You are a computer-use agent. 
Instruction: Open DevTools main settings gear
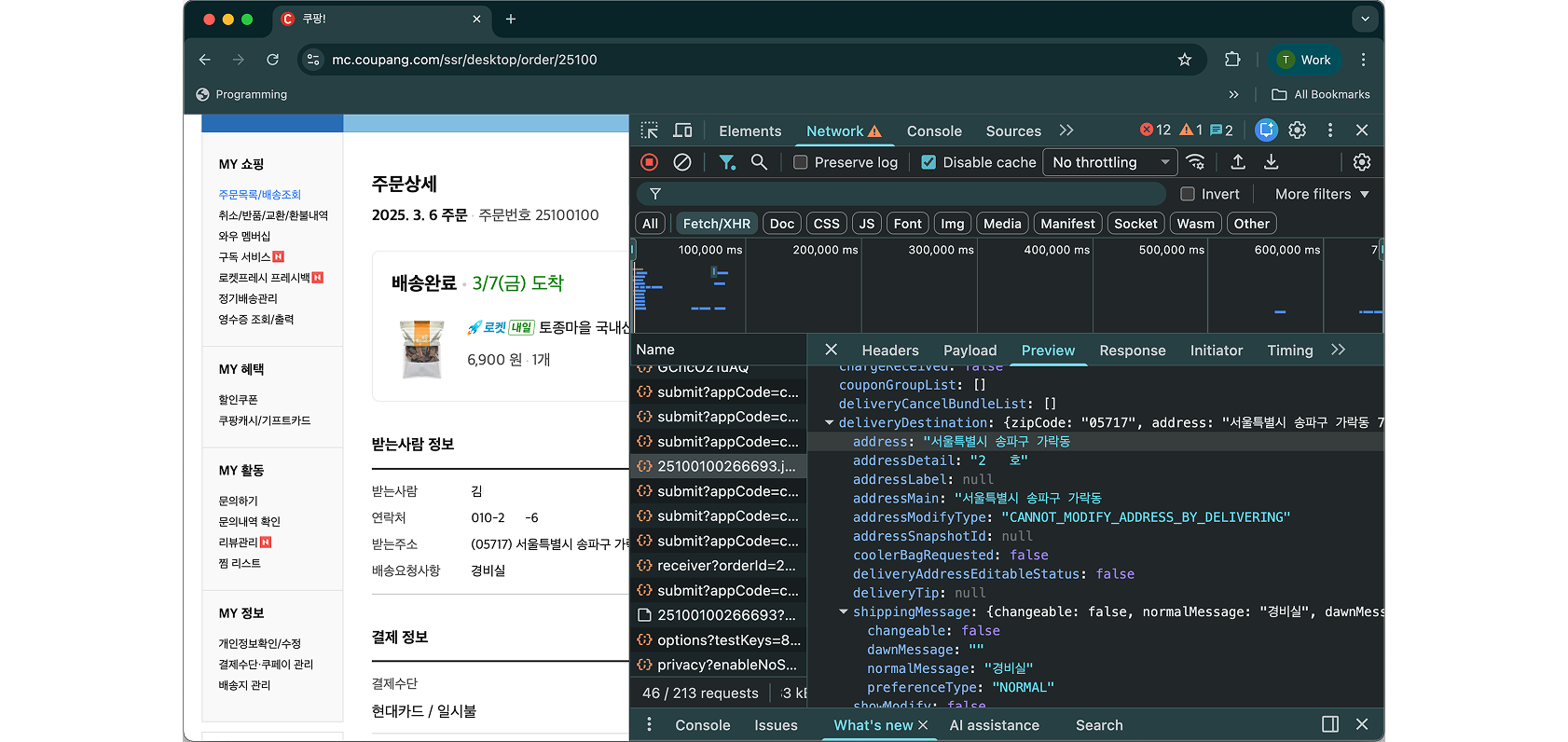coord(1298,131)
